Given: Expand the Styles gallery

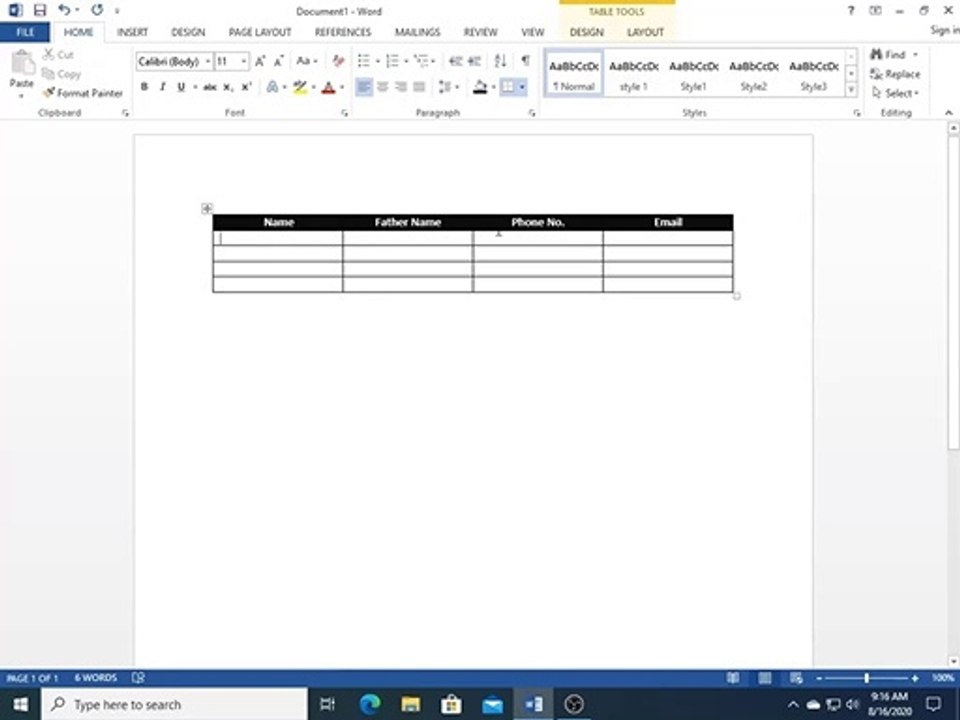Looking at the screenshot, I should (x=851, y=91).
